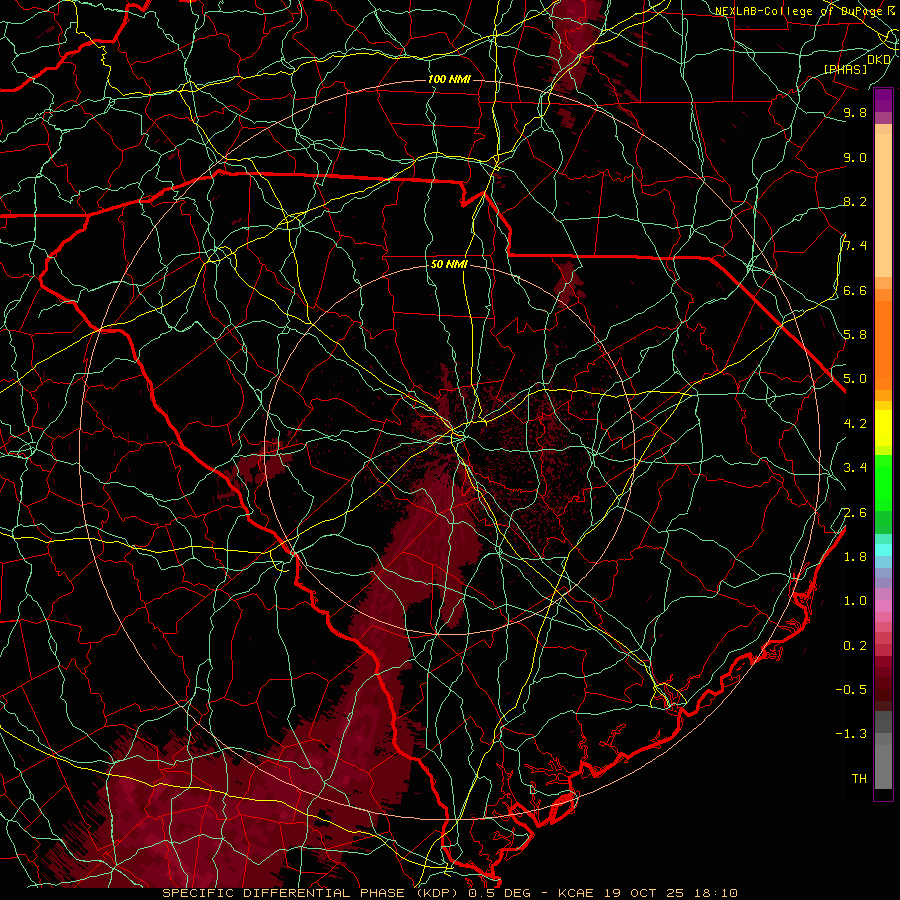Viewport: 900px width, 900px height.
Task: Select the 1.8 legend value
Action: (x=855, y=557)
